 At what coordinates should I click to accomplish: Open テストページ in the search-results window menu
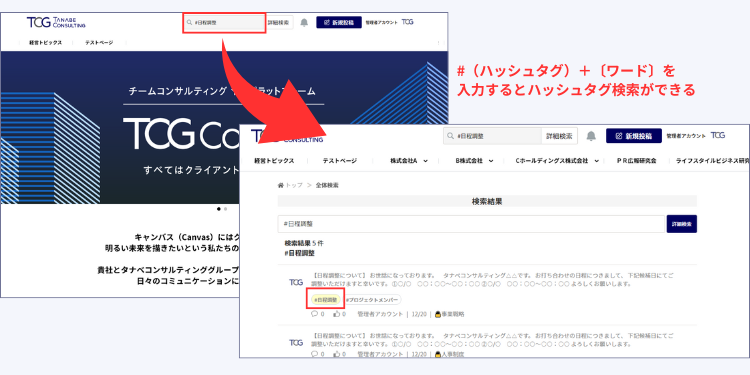click(340, 161)
